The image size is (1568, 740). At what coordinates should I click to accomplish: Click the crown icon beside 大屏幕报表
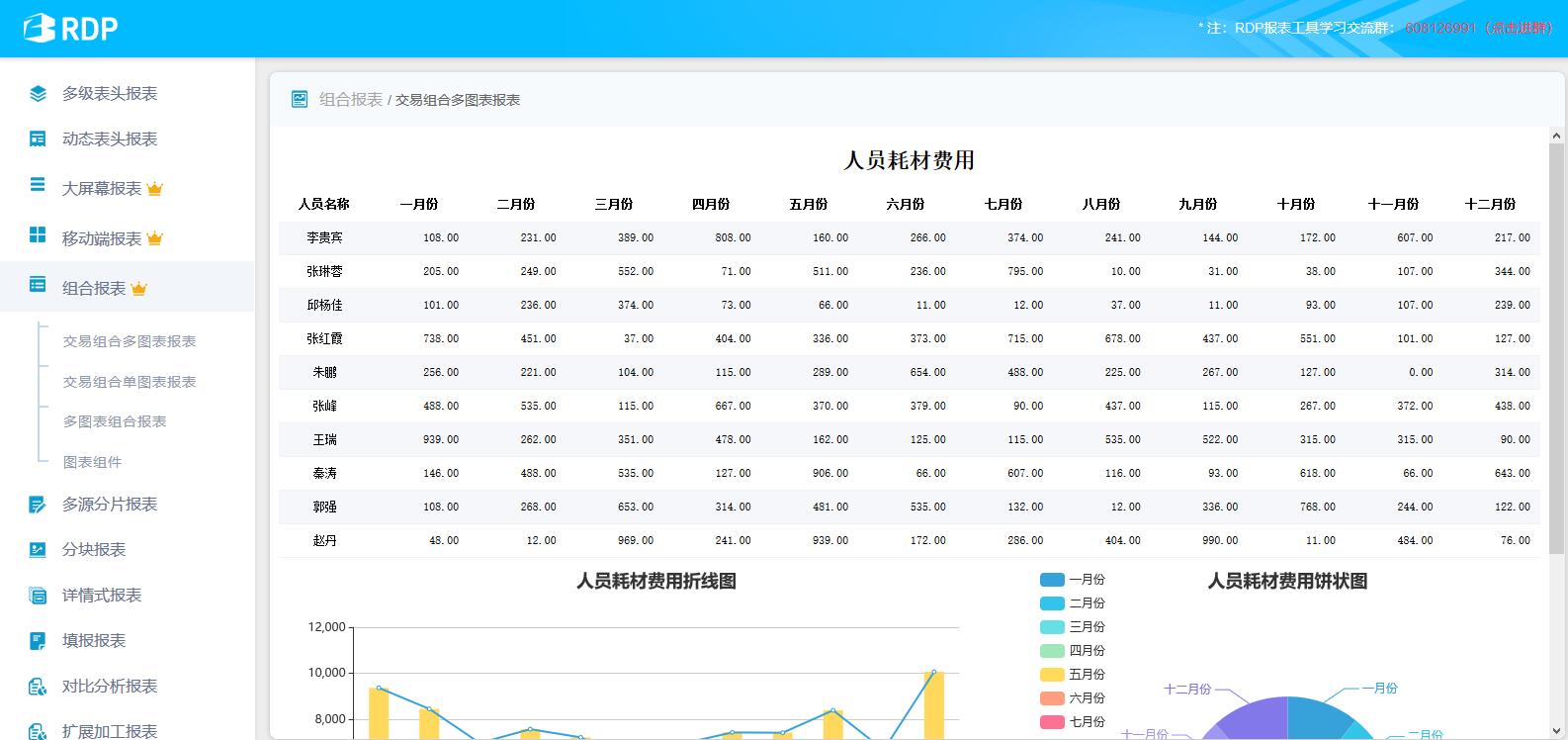(154, 188)
